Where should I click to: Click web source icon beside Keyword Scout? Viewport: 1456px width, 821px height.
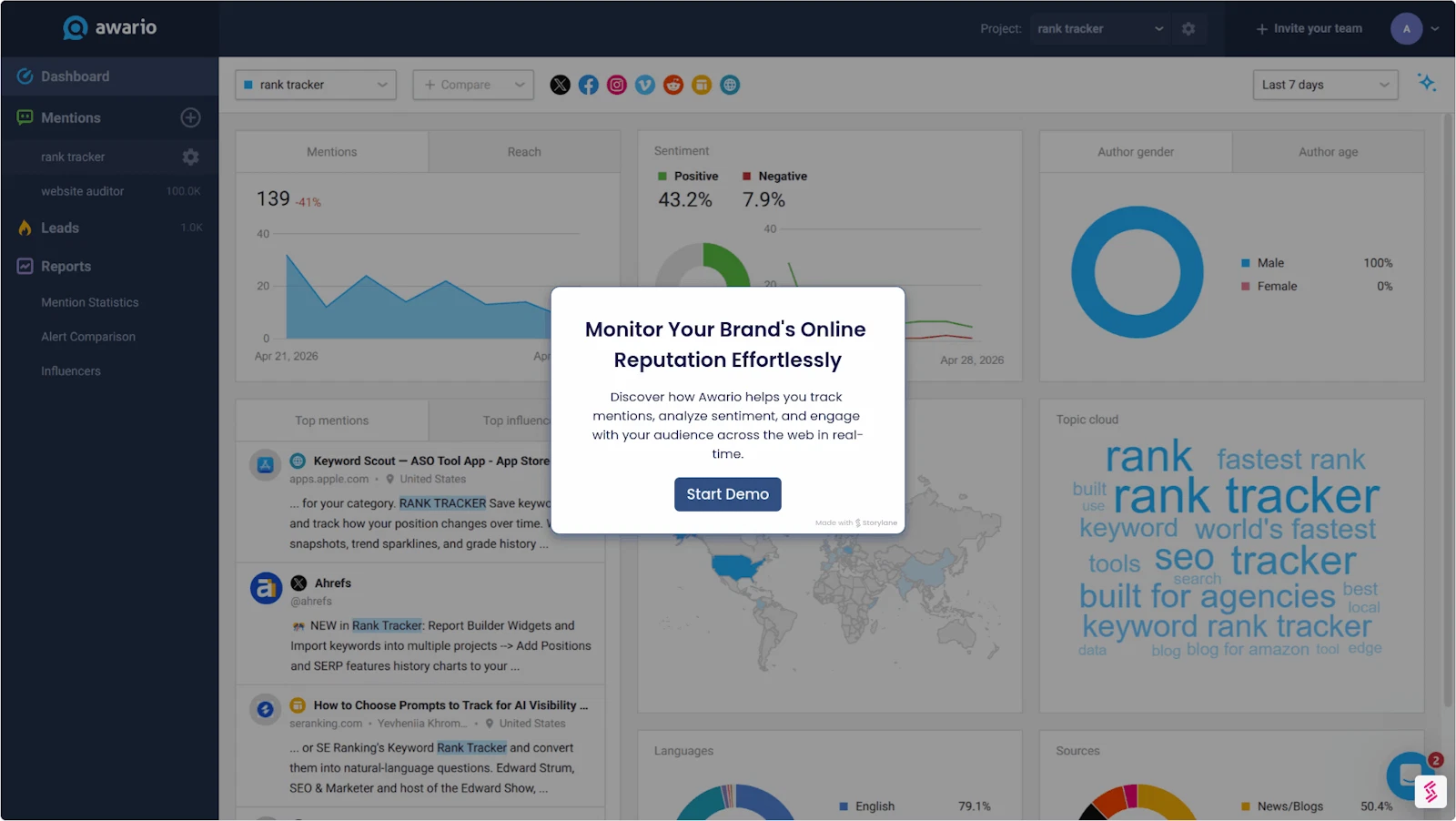pyautogui.click(x=298, y=461)
